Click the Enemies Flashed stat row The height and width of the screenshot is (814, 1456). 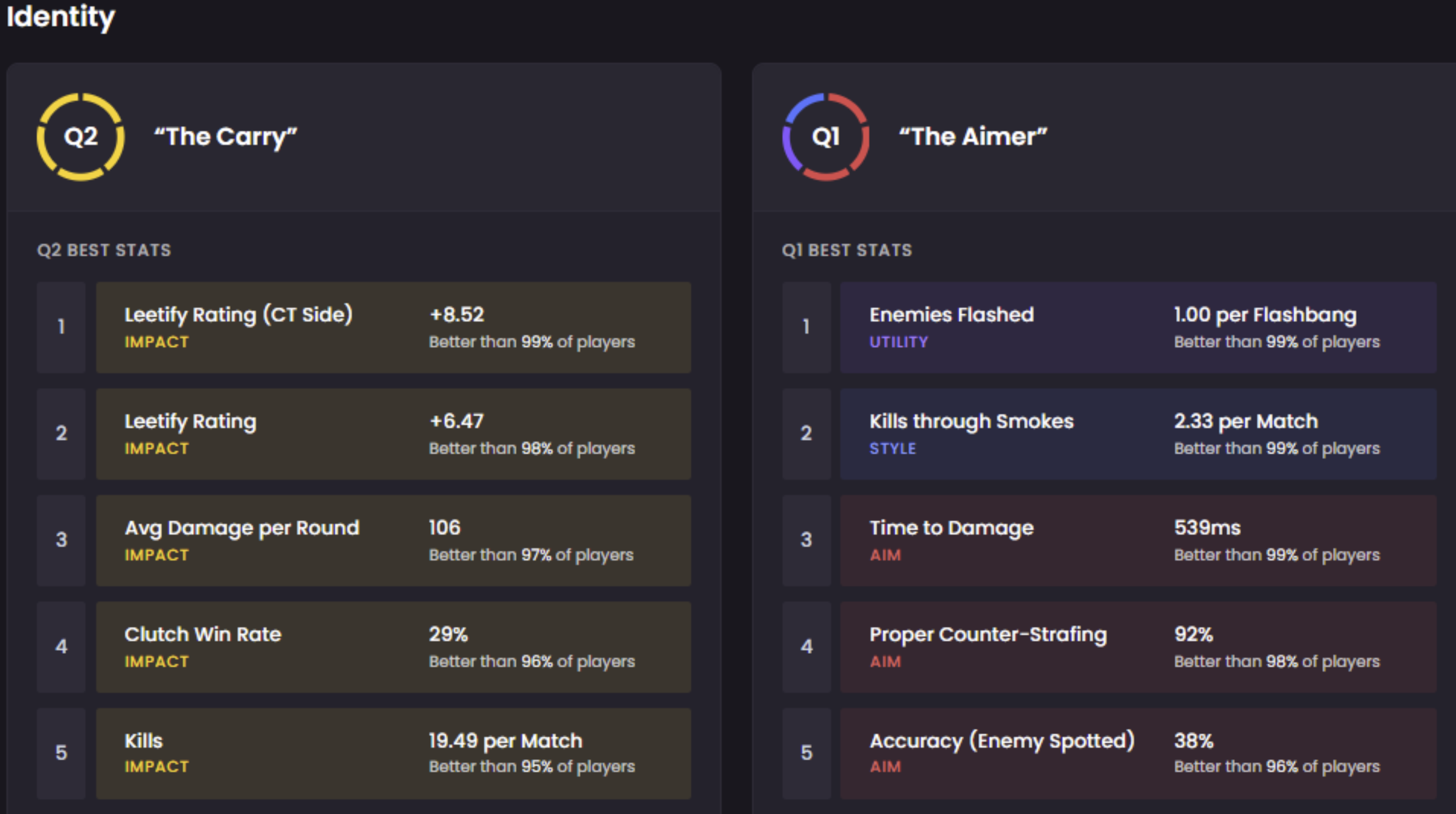(1138, 327)
